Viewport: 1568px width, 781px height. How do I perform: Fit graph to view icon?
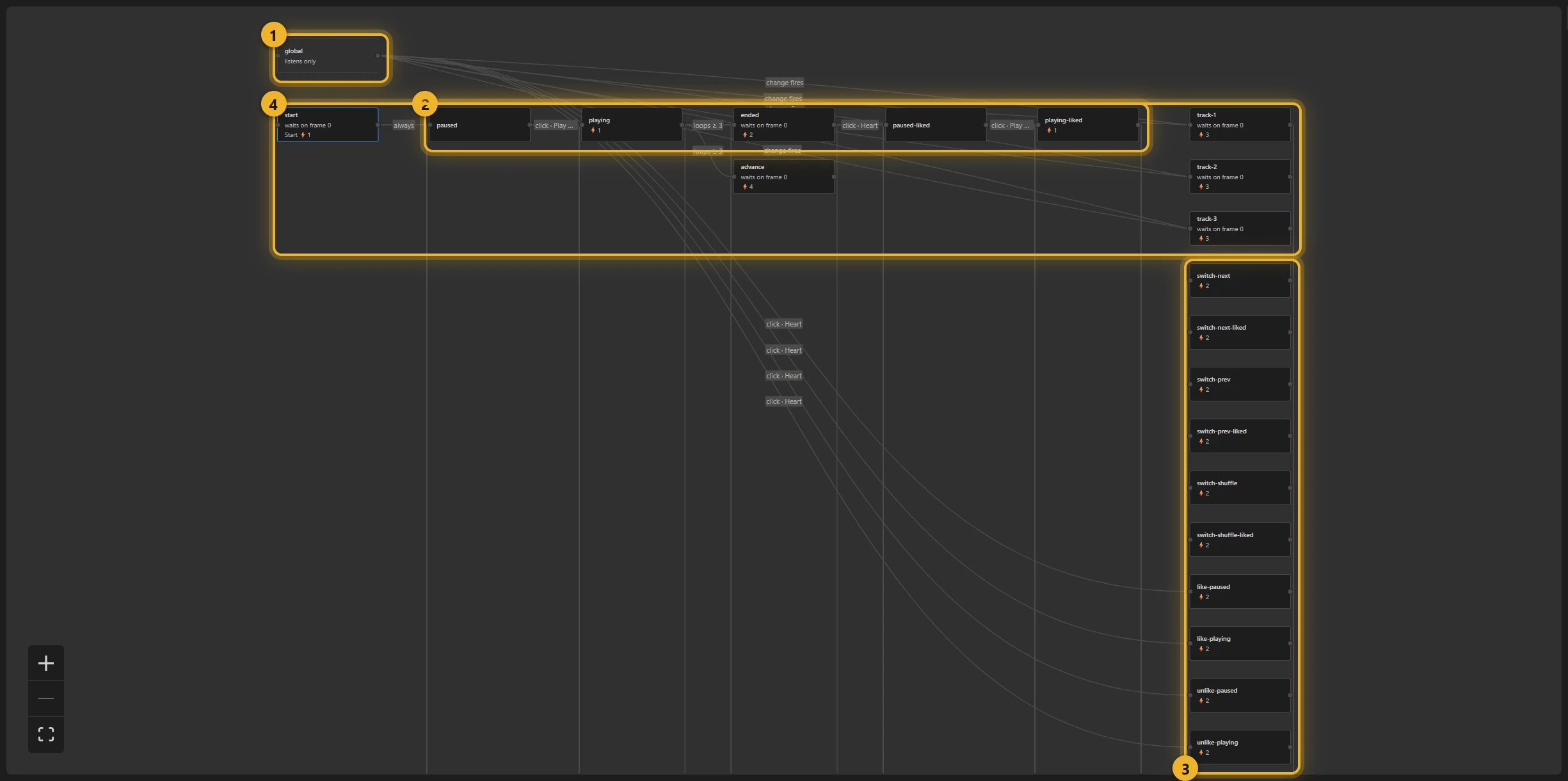(46, 734)
